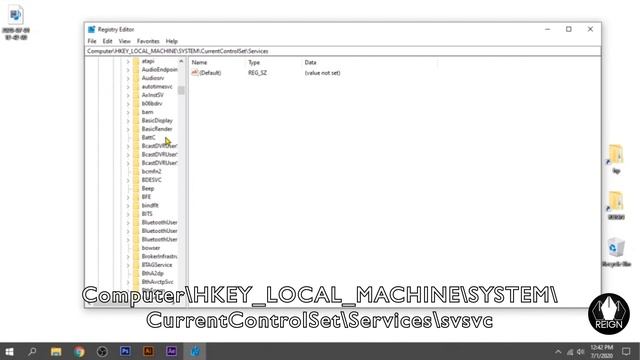Select the bcmfn2 key
The height and width of the screenshot is (360, 640).
click(x=151, y=171)
